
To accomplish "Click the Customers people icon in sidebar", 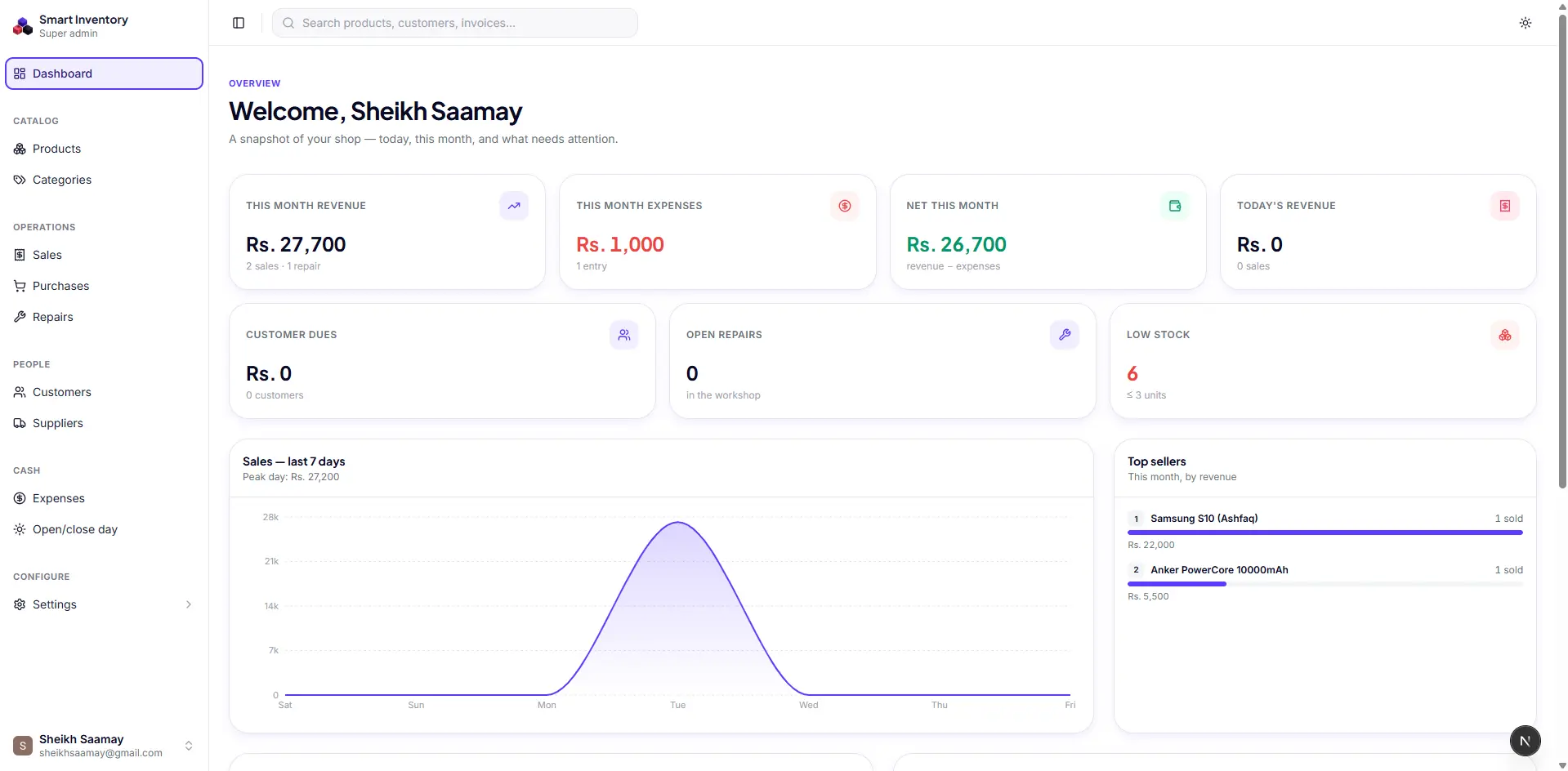I will tap(20, 392).
